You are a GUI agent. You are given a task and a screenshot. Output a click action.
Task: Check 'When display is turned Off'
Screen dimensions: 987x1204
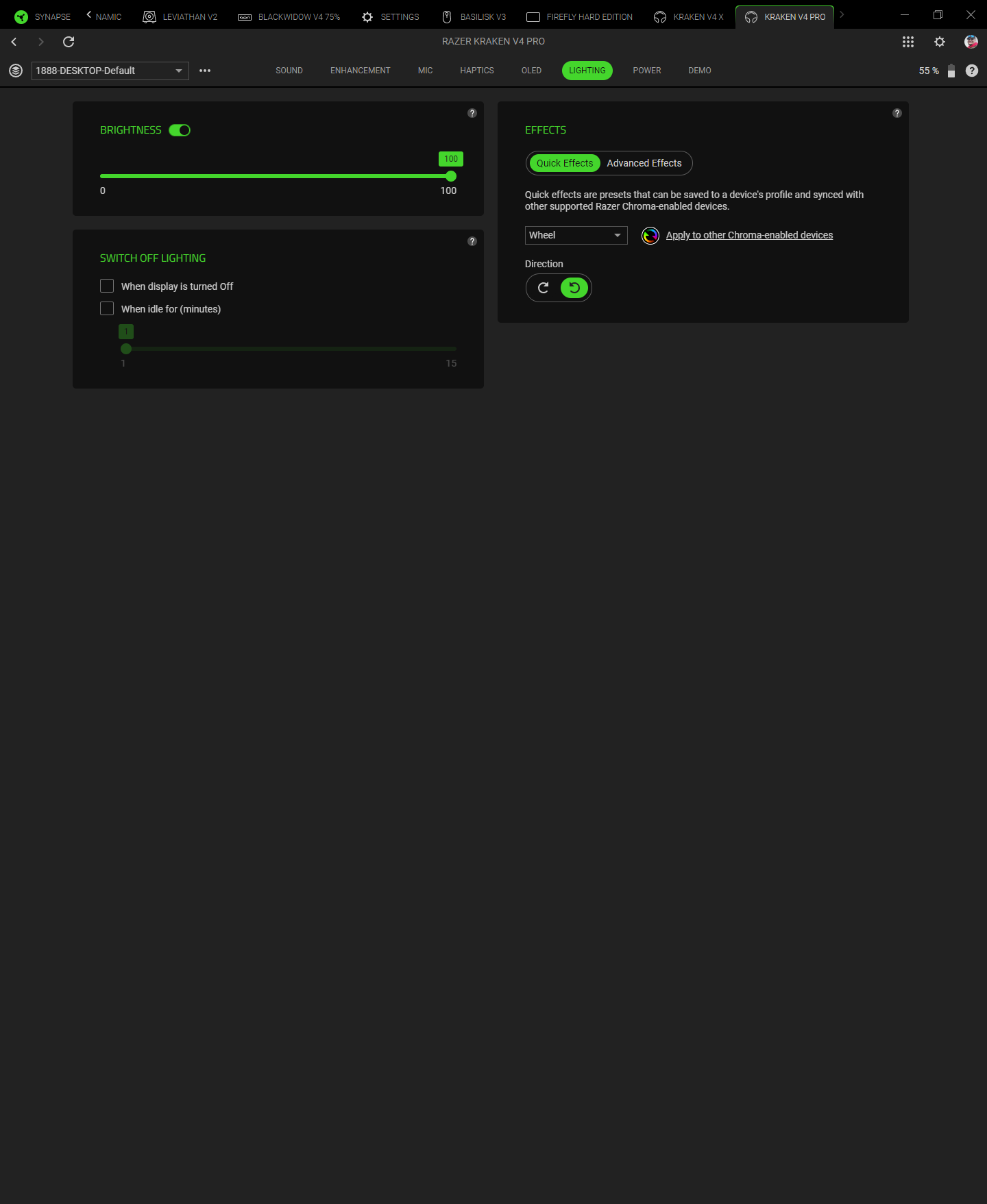107,286
